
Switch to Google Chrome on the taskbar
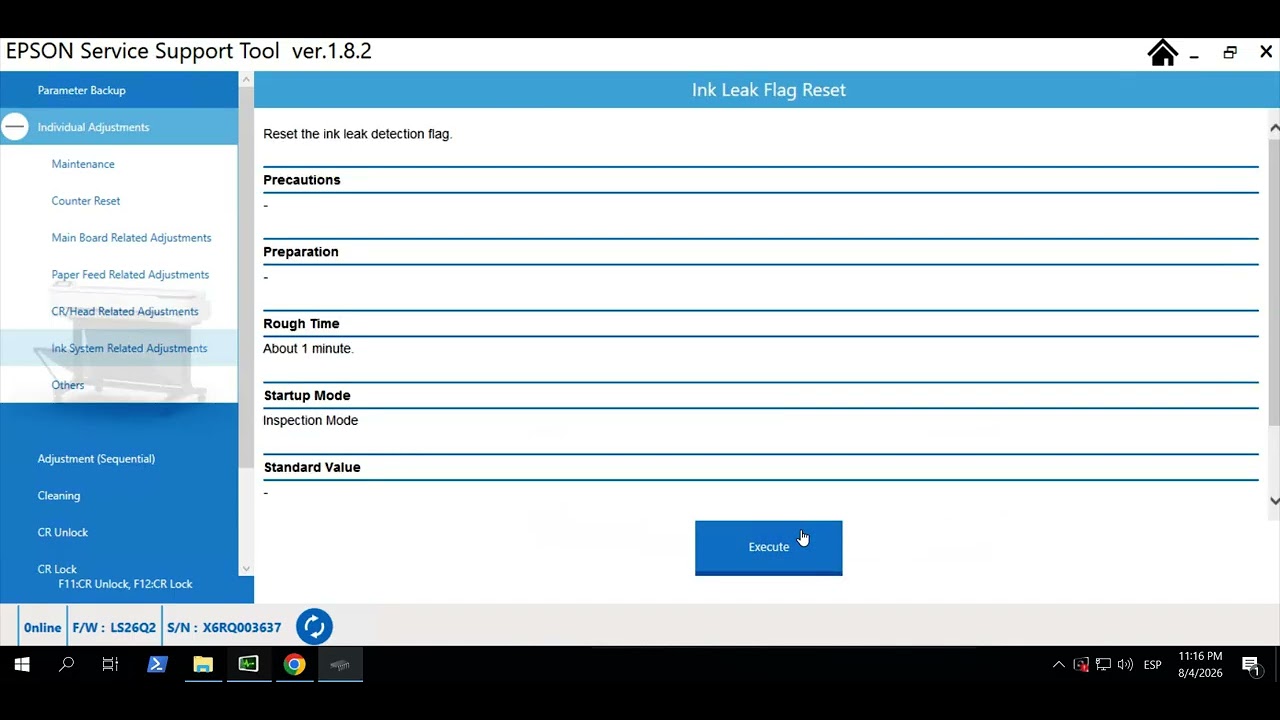pos(294,664)
